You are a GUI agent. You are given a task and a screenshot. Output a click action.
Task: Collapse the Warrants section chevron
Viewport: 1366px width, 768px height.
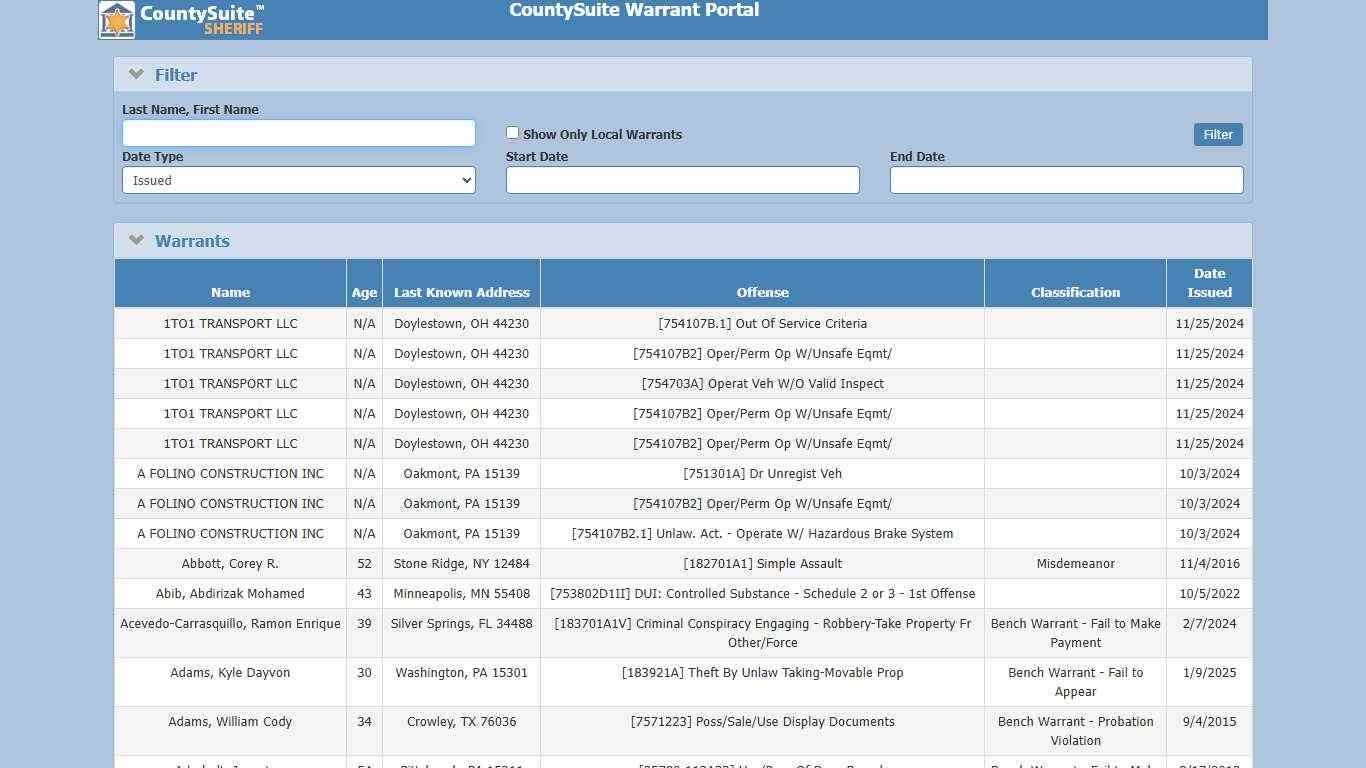136,239
